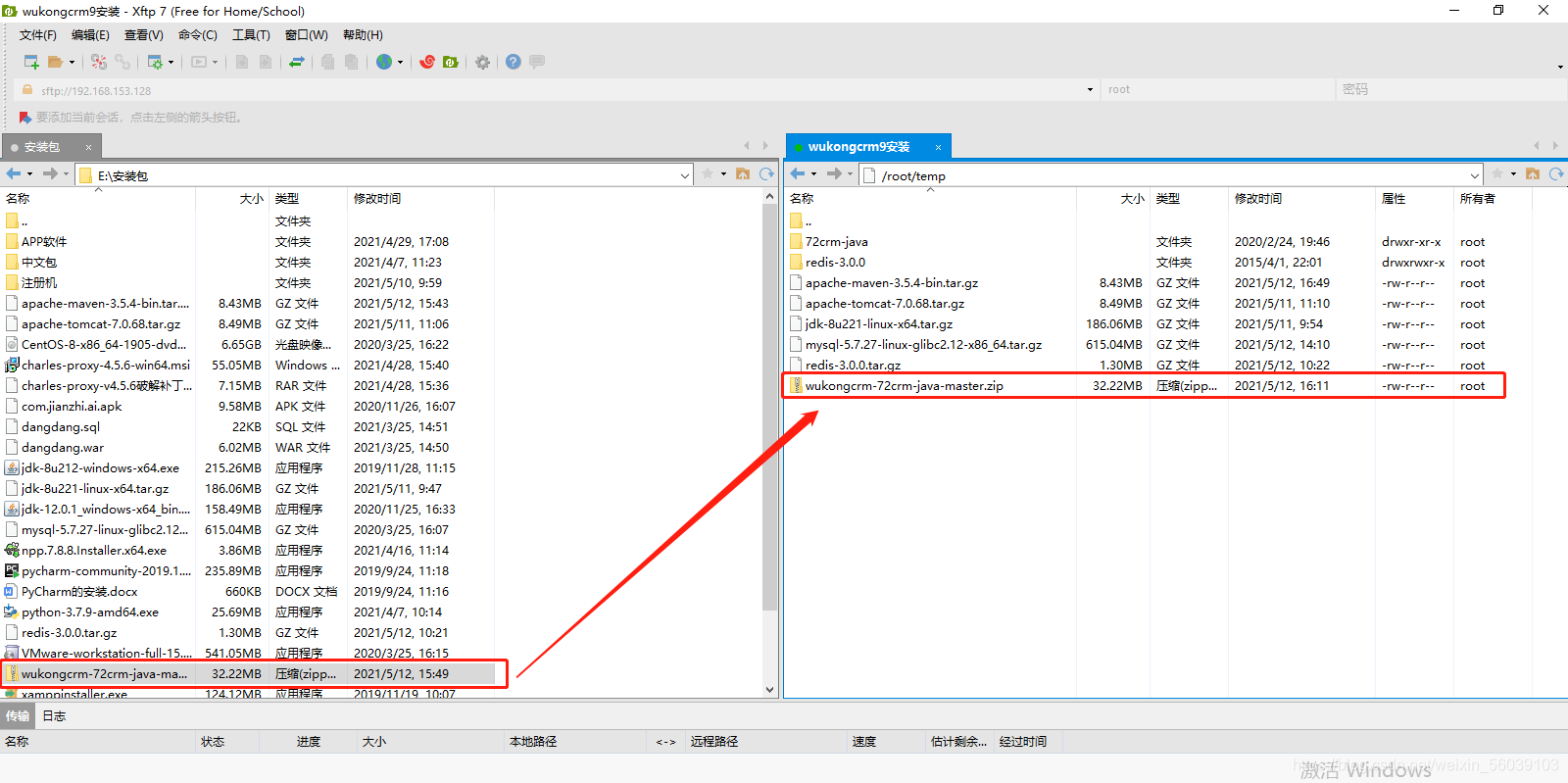Viewport: 1568px width, 783px height.
Task: Click the green-blue transfer arrows icon
Action: (297, 62)
